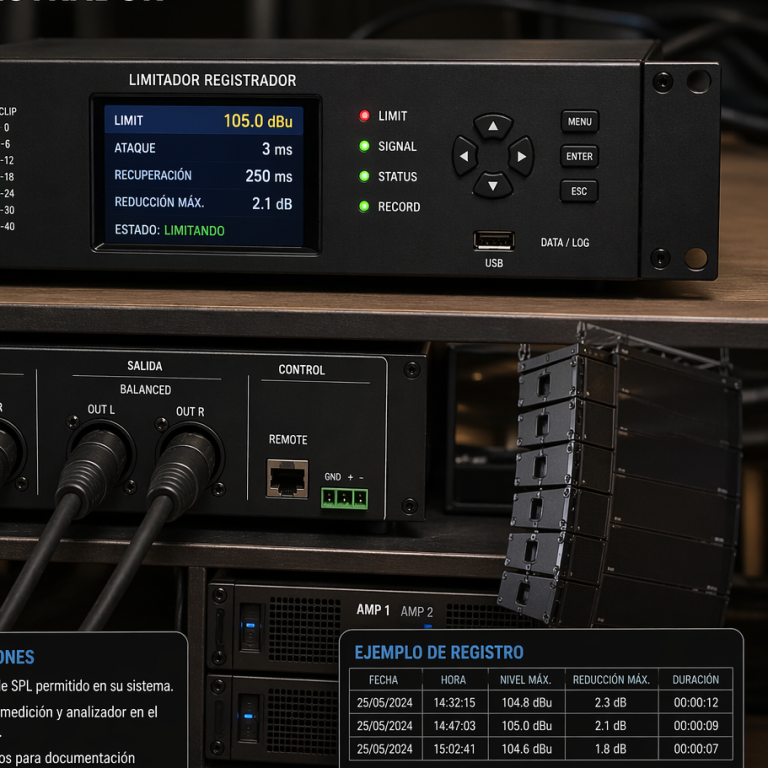
Task: Select the LIMIT 105.0 dBu row
Action: (x=204, y=121)
